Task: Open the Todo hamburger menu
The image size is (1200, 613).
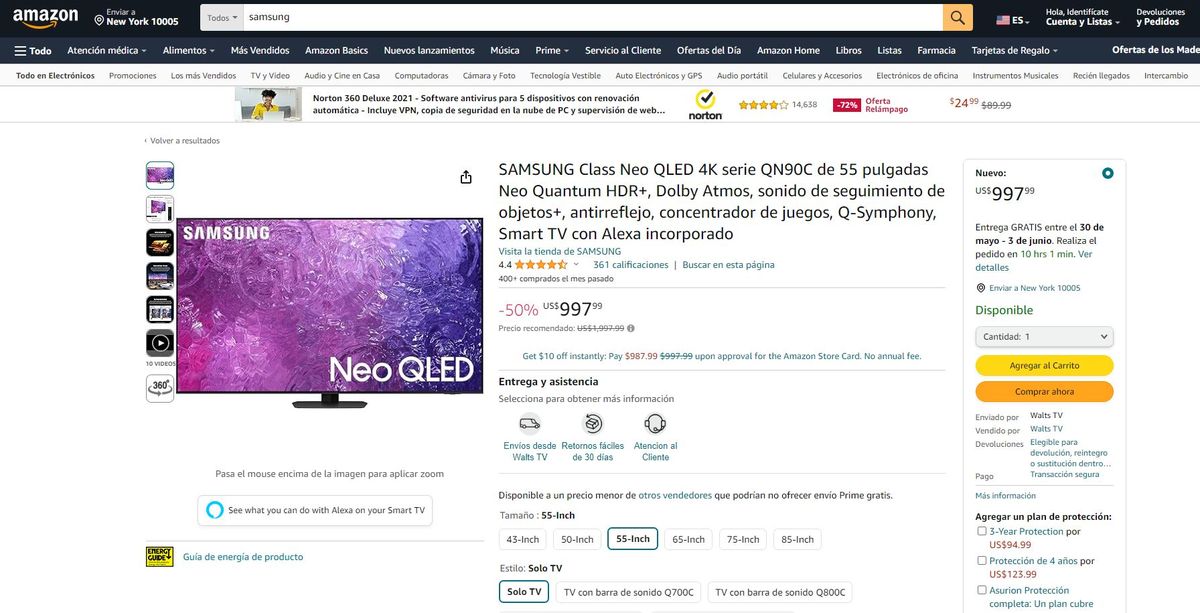Action: coord(33,51)
